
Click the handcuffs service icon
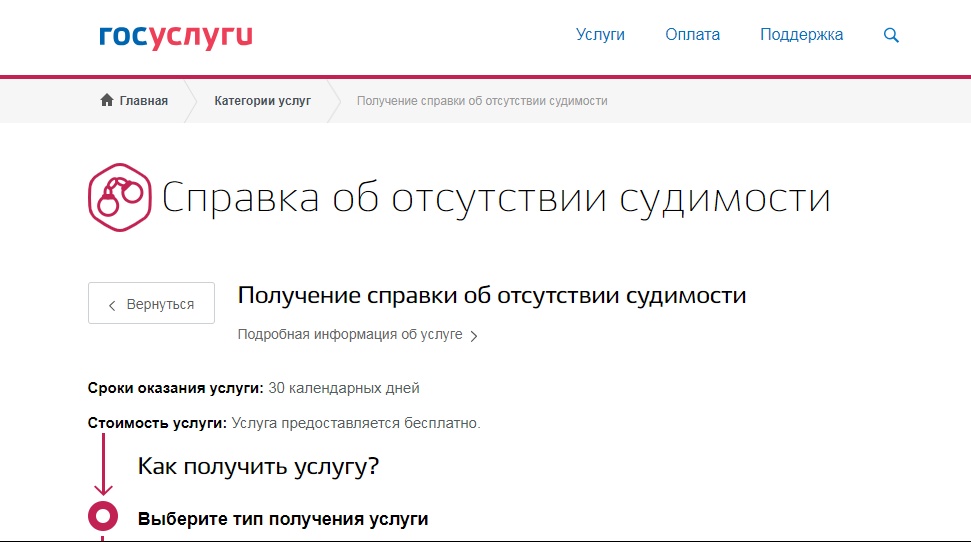[x=119, y=198]
